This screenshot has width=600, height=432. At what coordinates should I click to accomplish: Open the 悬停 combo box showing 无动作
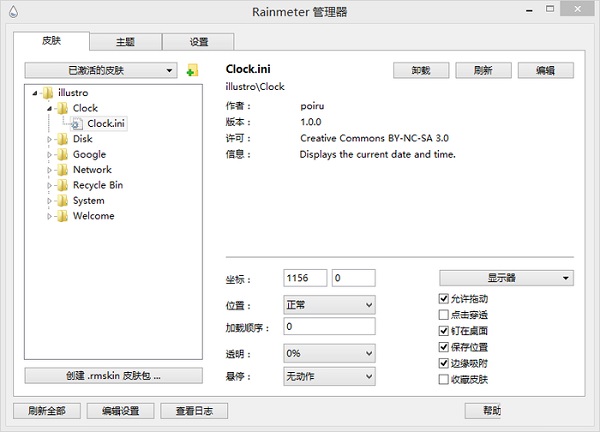(x=329, y=377)
